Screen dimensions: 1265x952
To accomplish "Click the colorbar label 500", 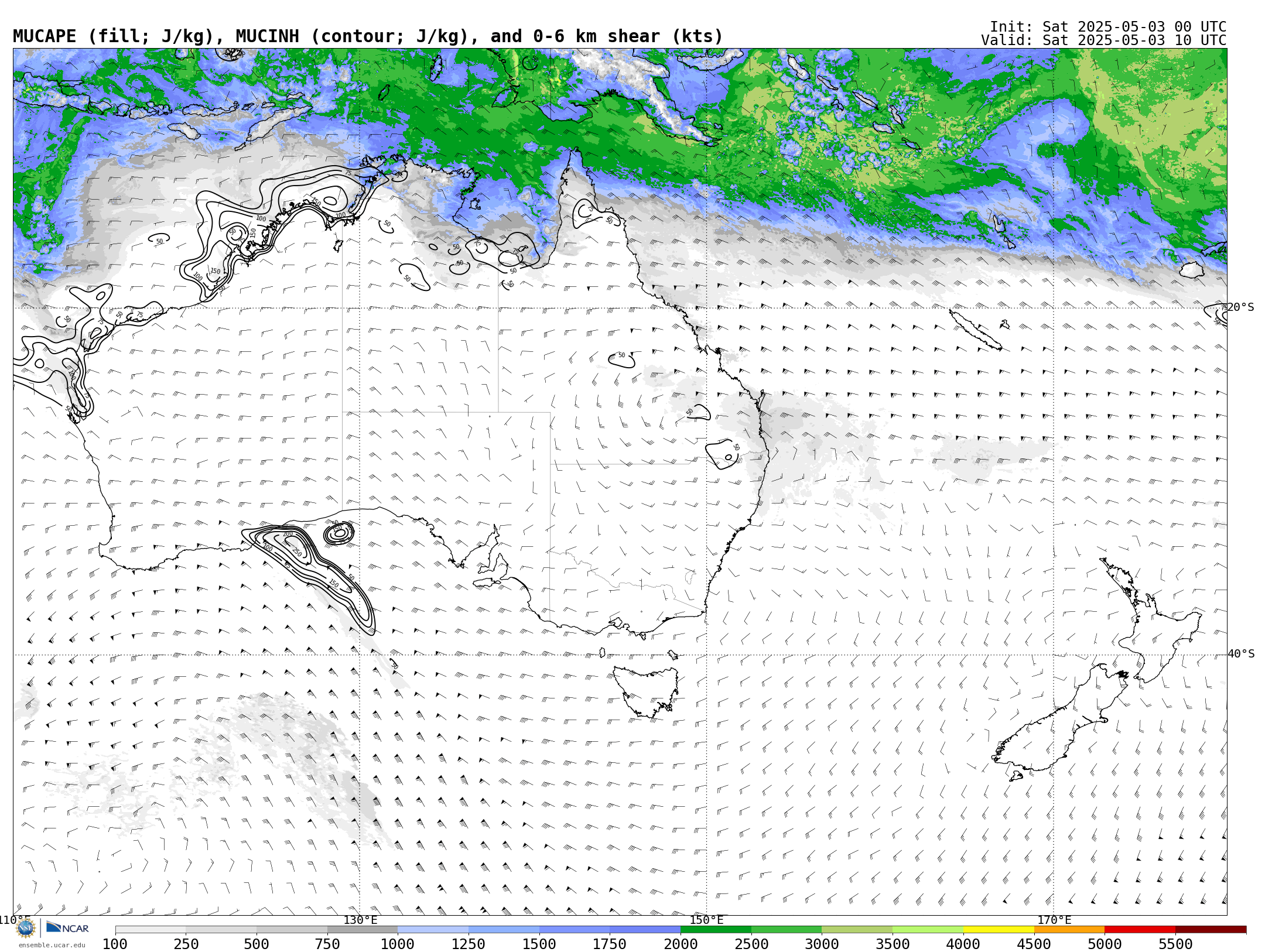I will pos(257,944).
